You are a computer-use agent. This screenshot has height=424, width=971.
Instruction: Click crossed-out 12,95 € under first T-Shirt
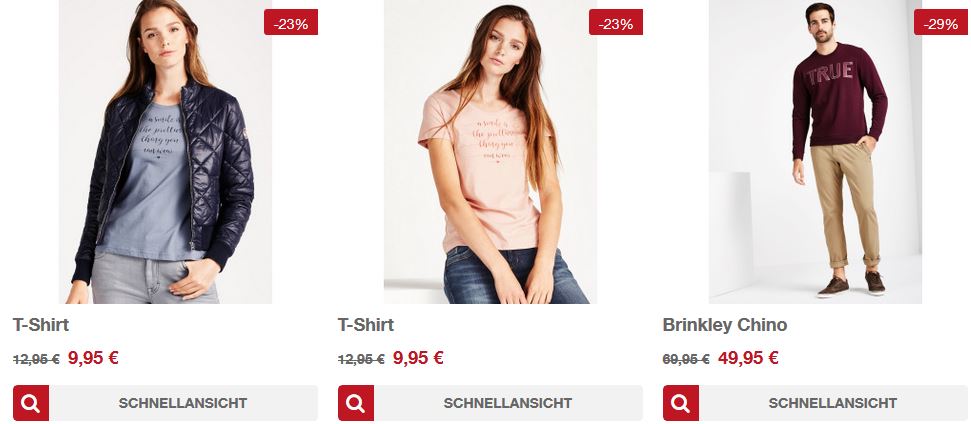coord(36,359)
